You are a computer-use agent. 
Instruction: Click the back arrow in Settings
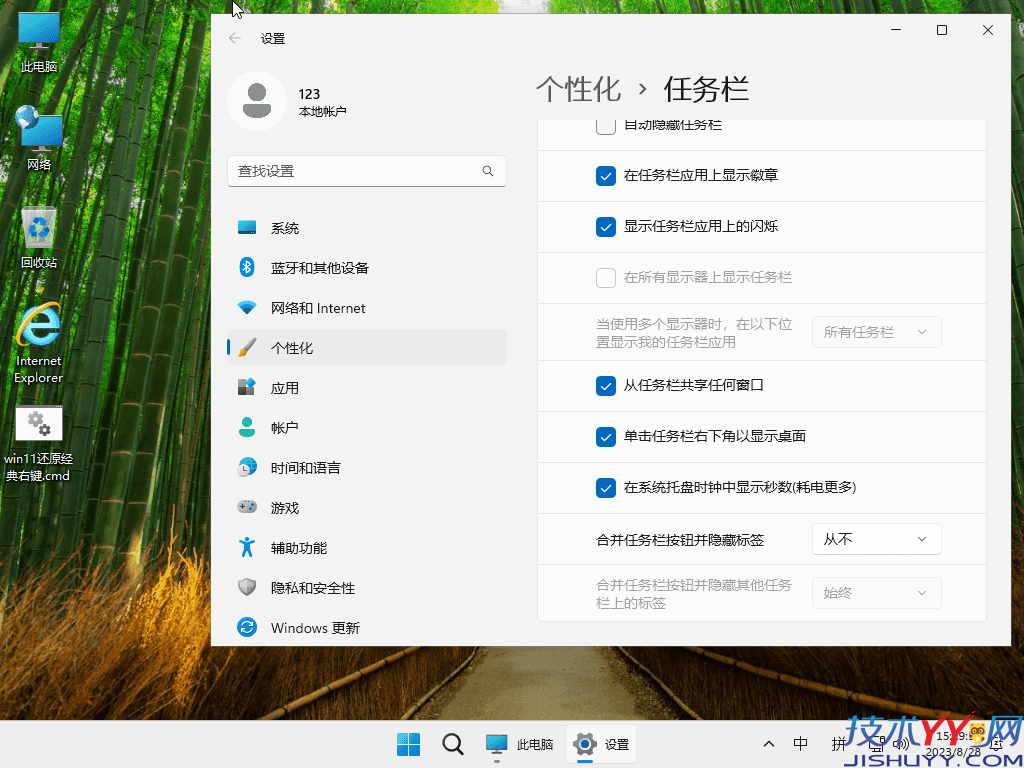(234, 38)
